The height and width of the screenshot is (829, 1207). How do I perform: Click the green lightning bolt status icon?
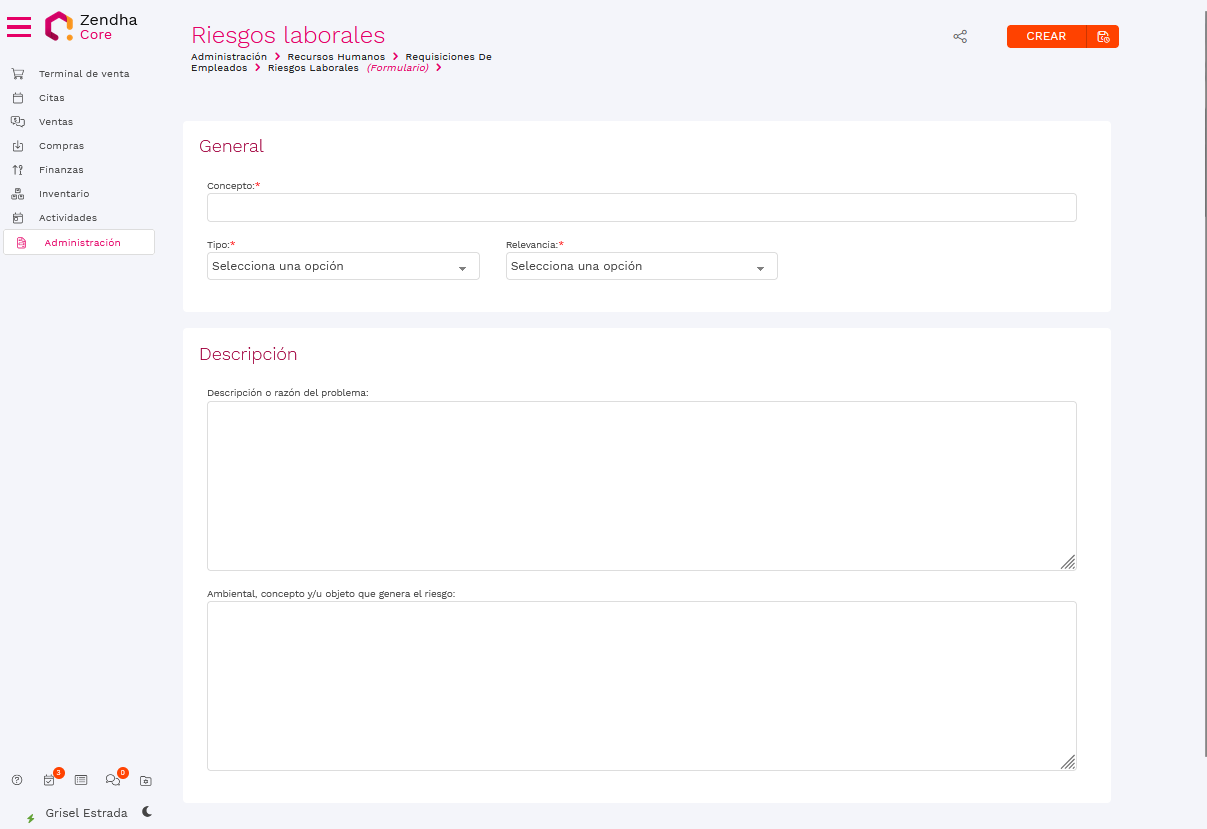[x=30, y=817]
